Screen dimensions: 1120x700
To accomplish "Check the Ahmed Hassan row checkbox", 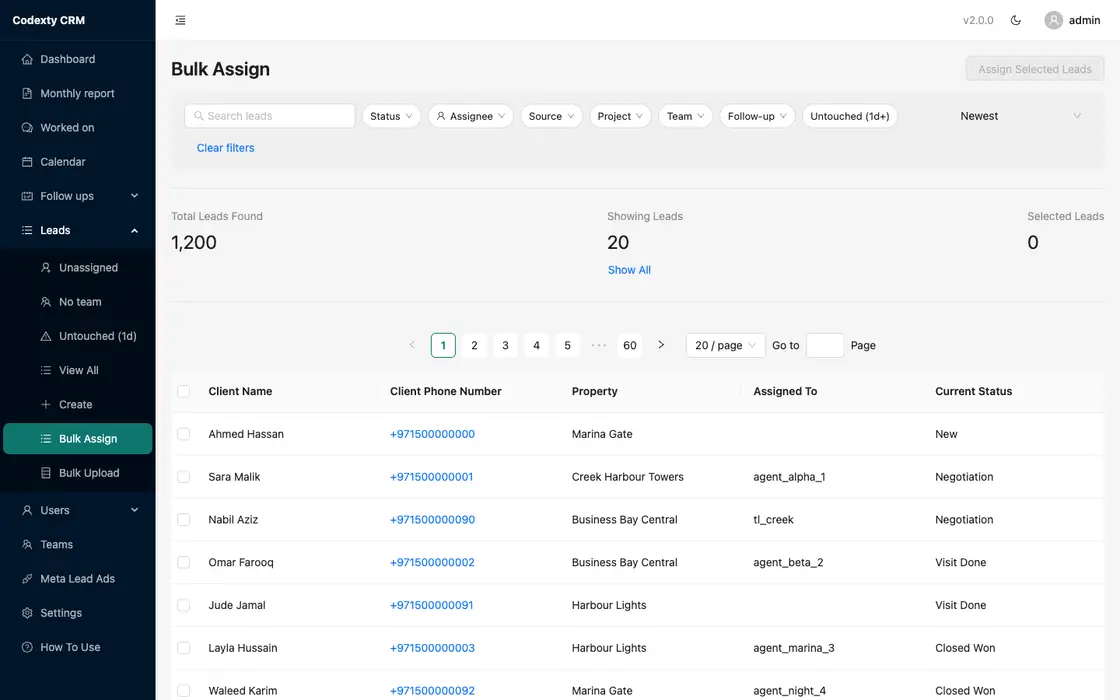I will 184,434.
